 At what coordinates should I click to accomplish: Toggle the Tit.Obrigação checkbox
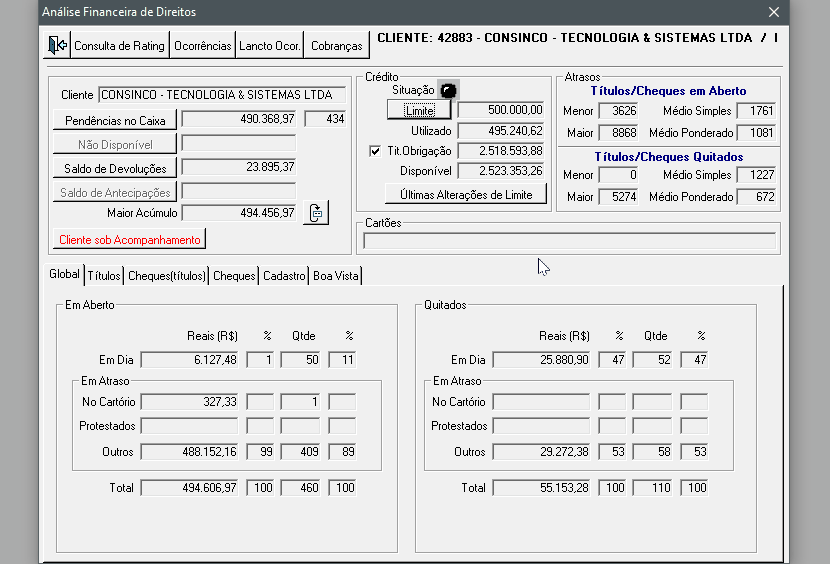(375, 151)
